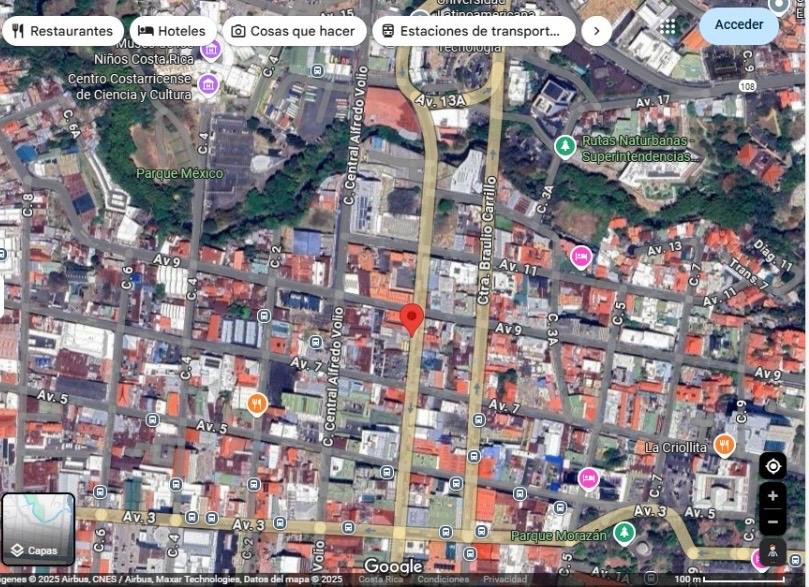Toggle the Capas map layer thumbnail
Screen dimensions: 809x587
(38, 528)
